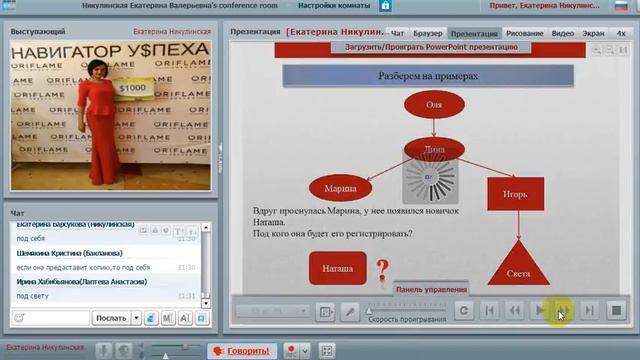640x360 pixels.
Task: Click the M chat moderation icon
Action: (168, 318)
